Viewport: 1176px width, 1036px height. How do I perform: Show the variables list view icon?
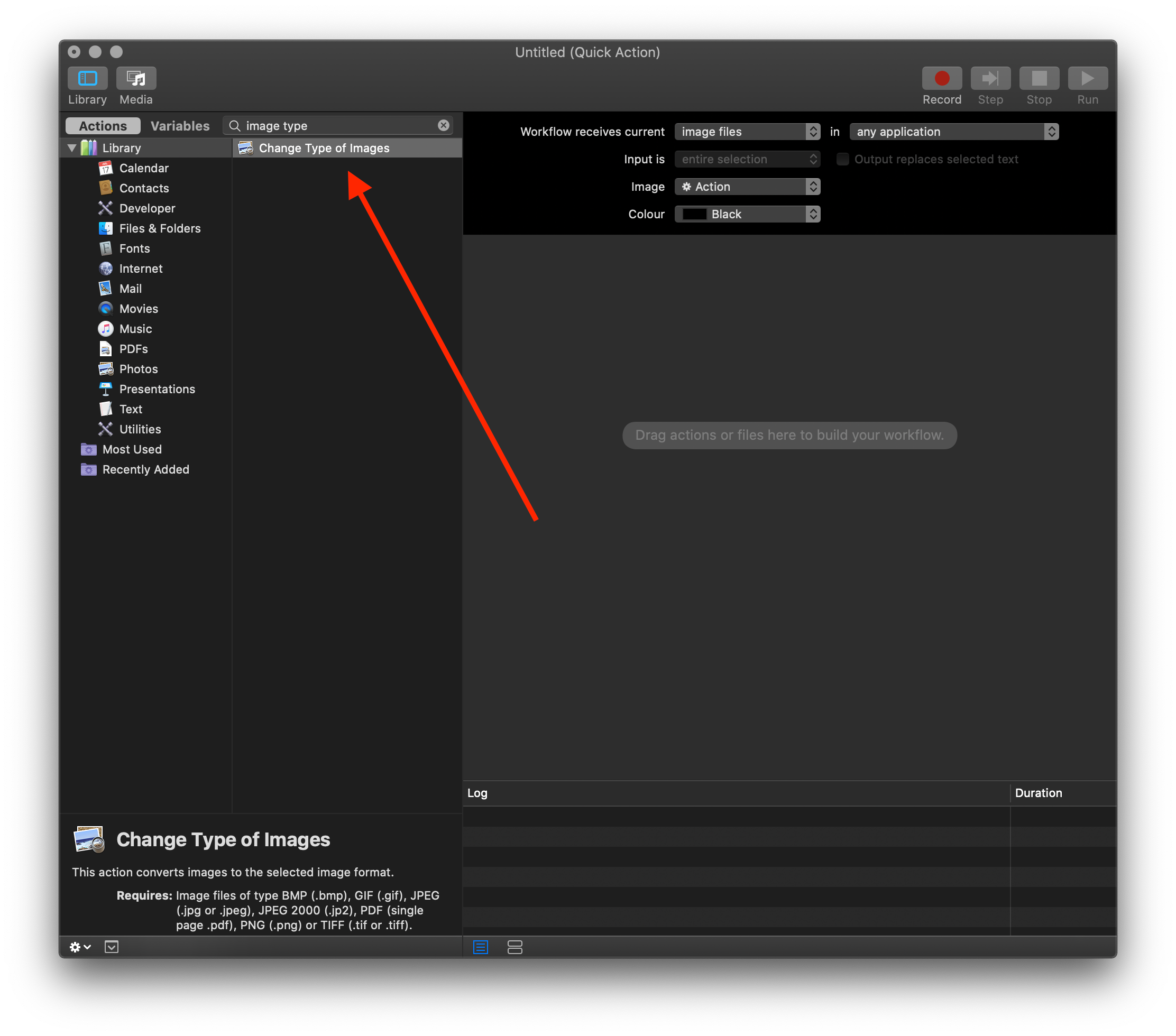click(x=515, y=947)
